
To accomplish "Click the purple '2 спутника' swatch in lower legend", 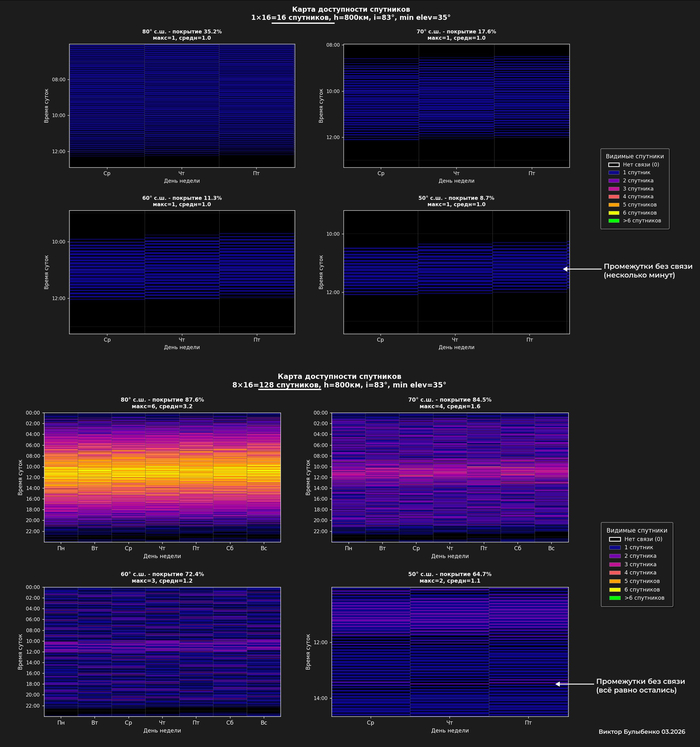I will coord(615,556).
